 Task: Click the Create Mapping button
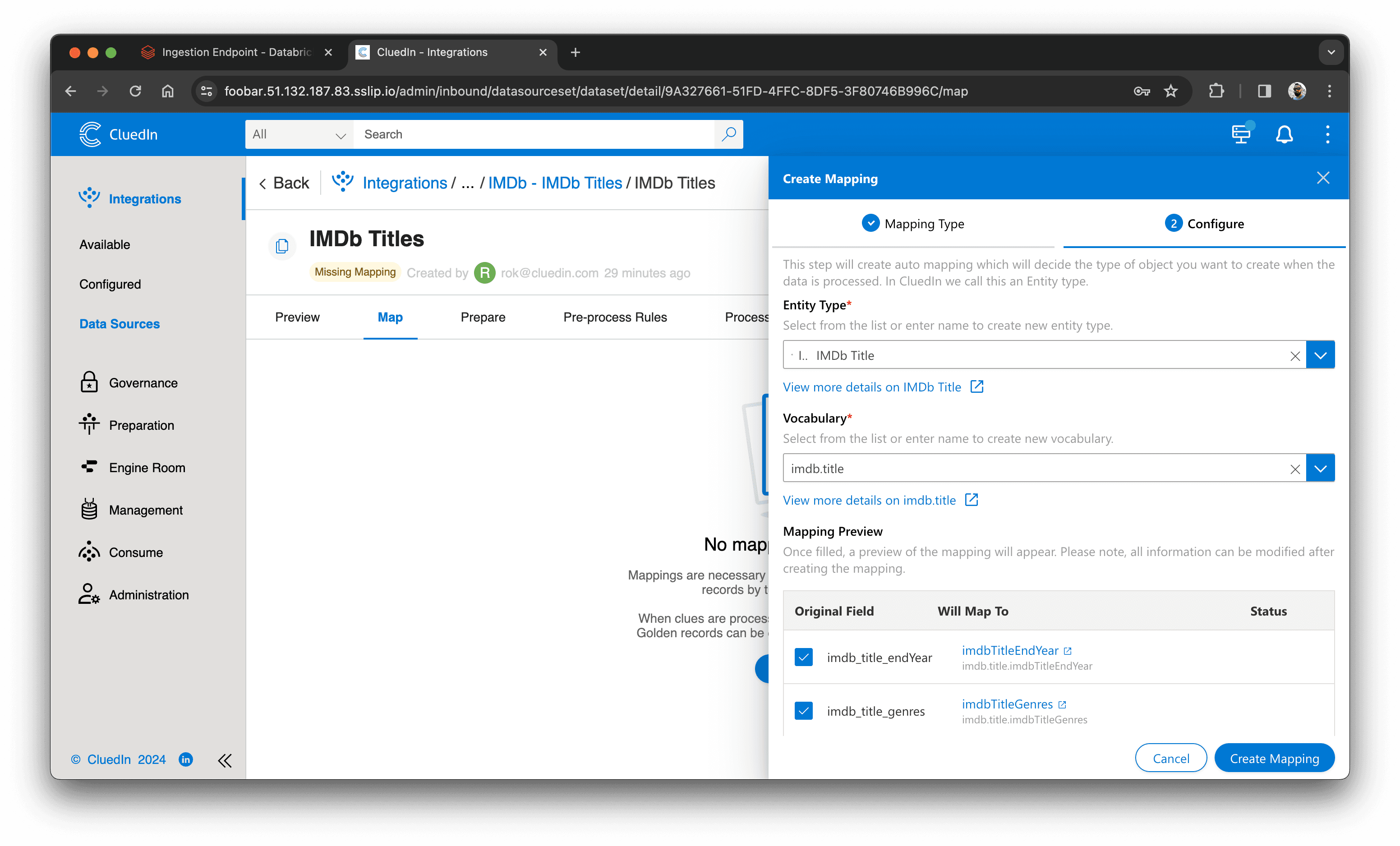tap(1274, 758)
